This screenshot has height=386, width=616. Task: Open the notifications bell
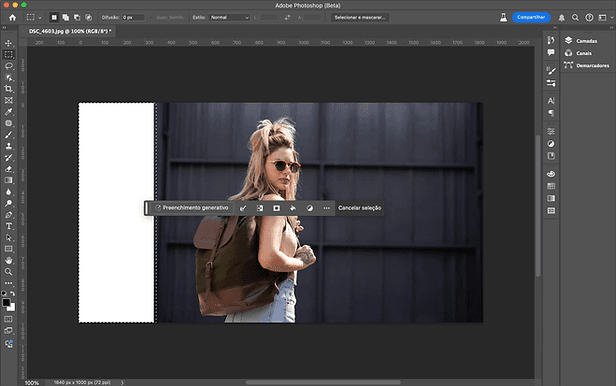[x=562, y=18]
